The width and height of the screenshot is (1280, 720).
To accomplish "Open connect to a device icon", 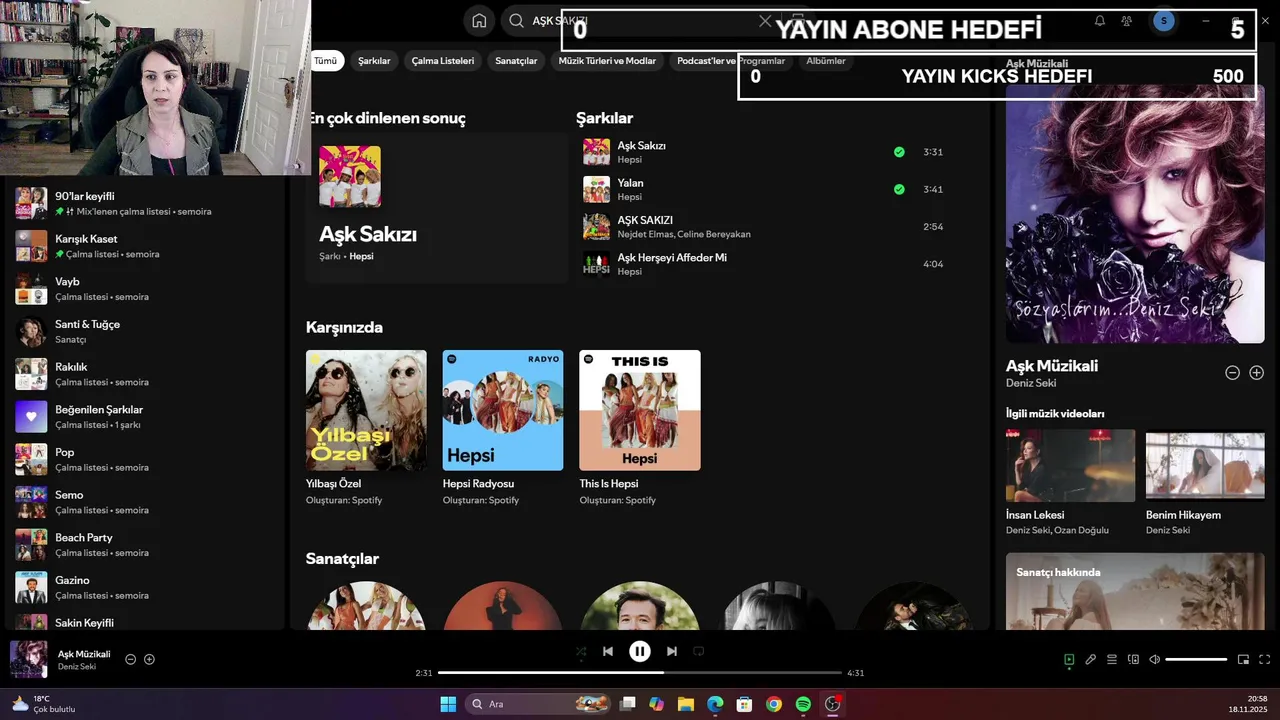I will point(1133,659).
